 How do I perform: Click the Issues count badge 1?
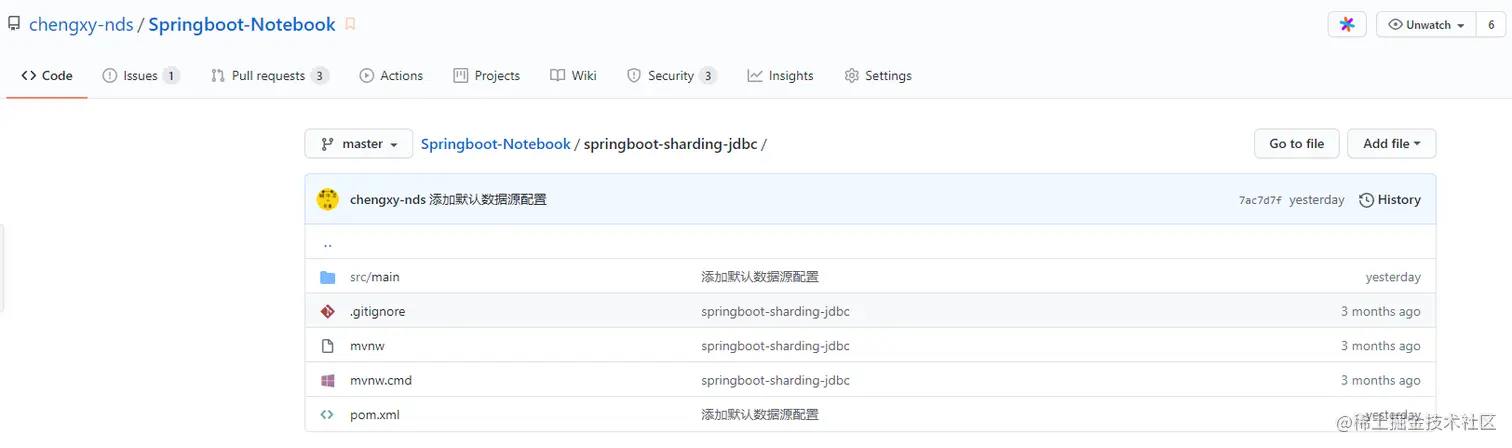coord(171,76)
